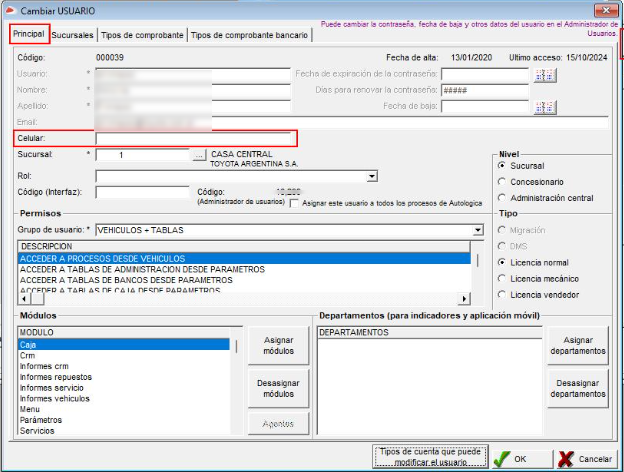The image size is (624, 472).
Task: Select the Parámetros module
Action: 124,420
